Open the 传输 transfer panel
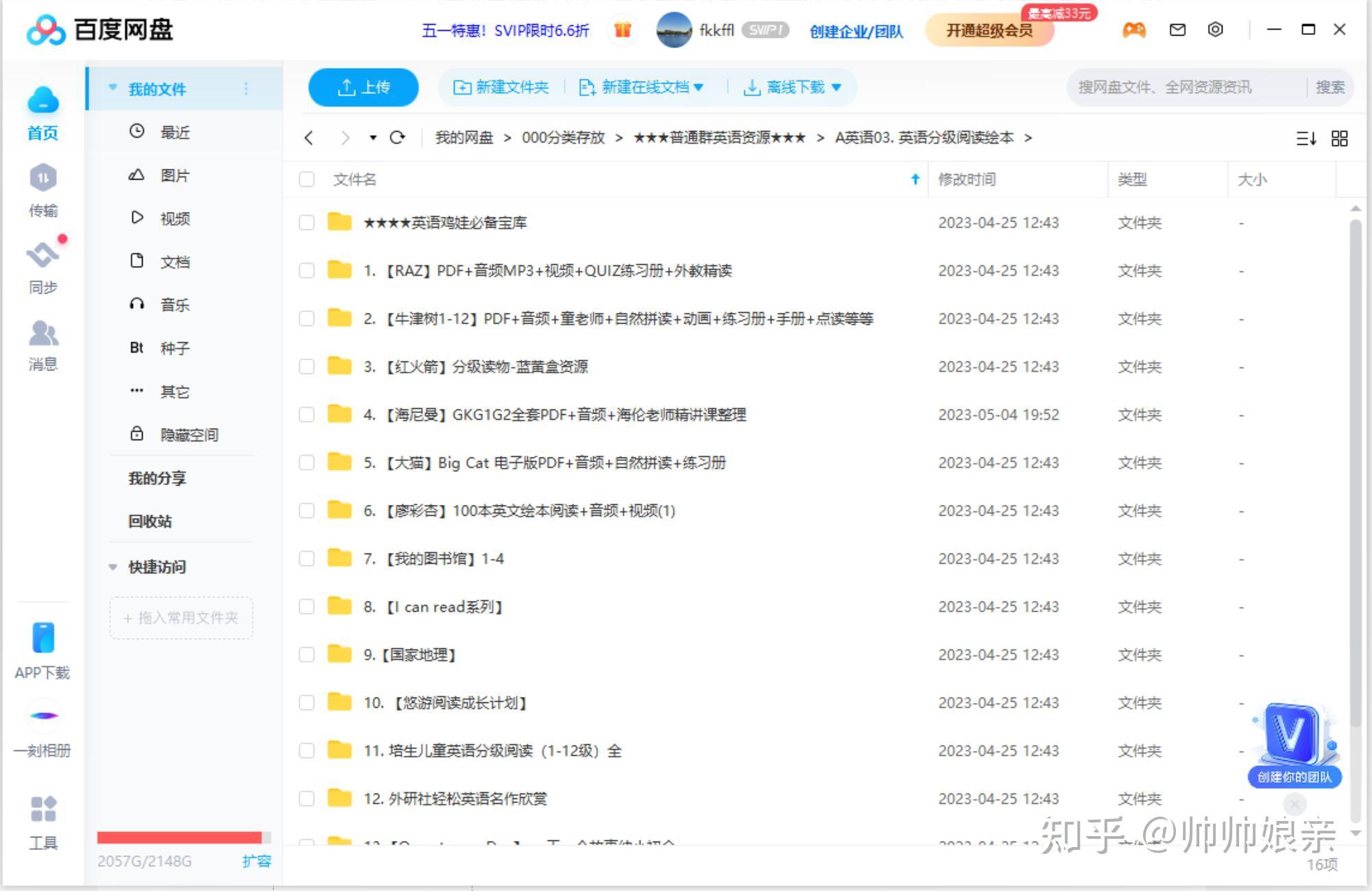The height and width of the screenshot is (891, 1372). [x=43, y=189]
